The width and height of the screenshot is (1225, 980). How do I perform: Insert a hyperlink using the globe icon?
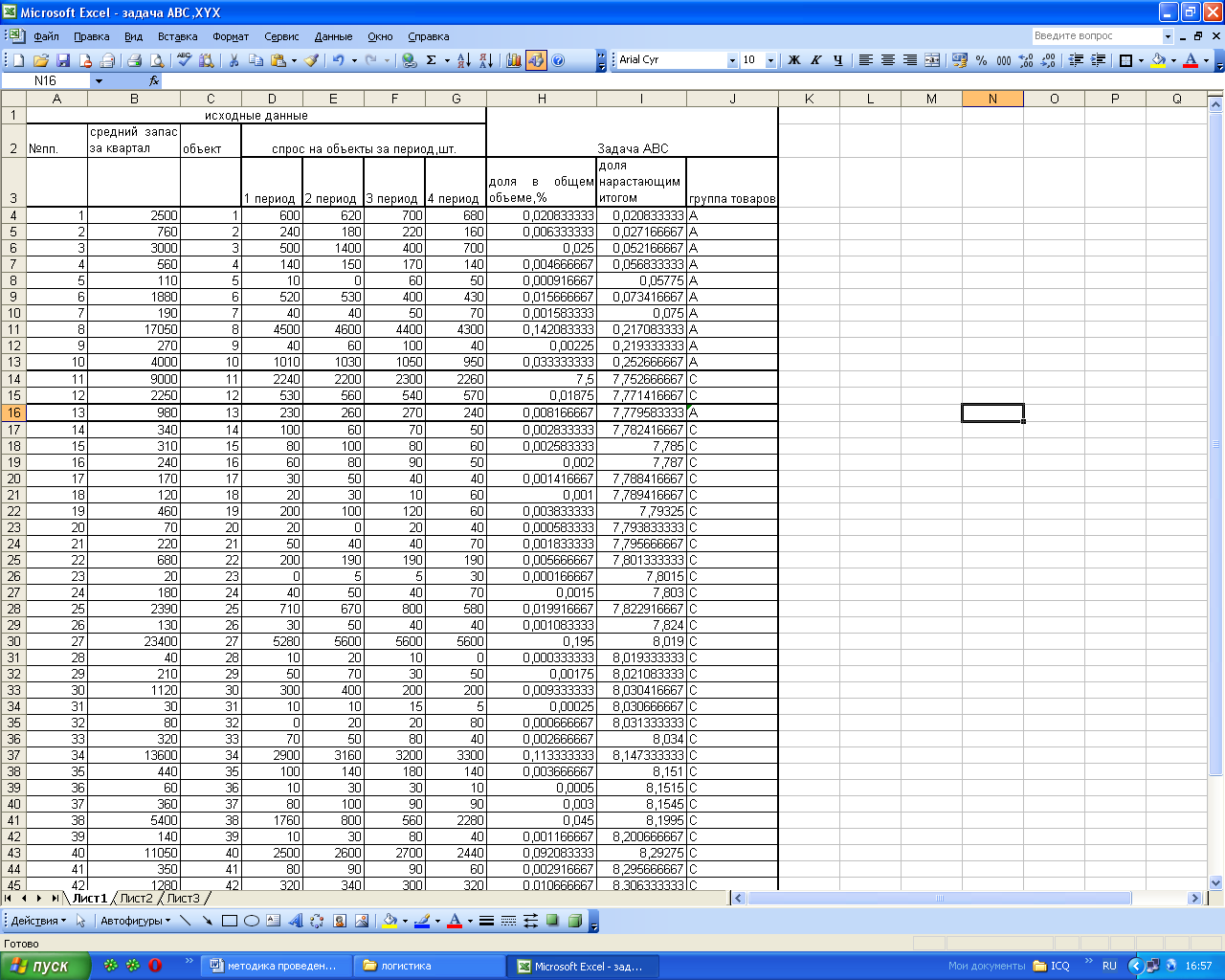410,60
